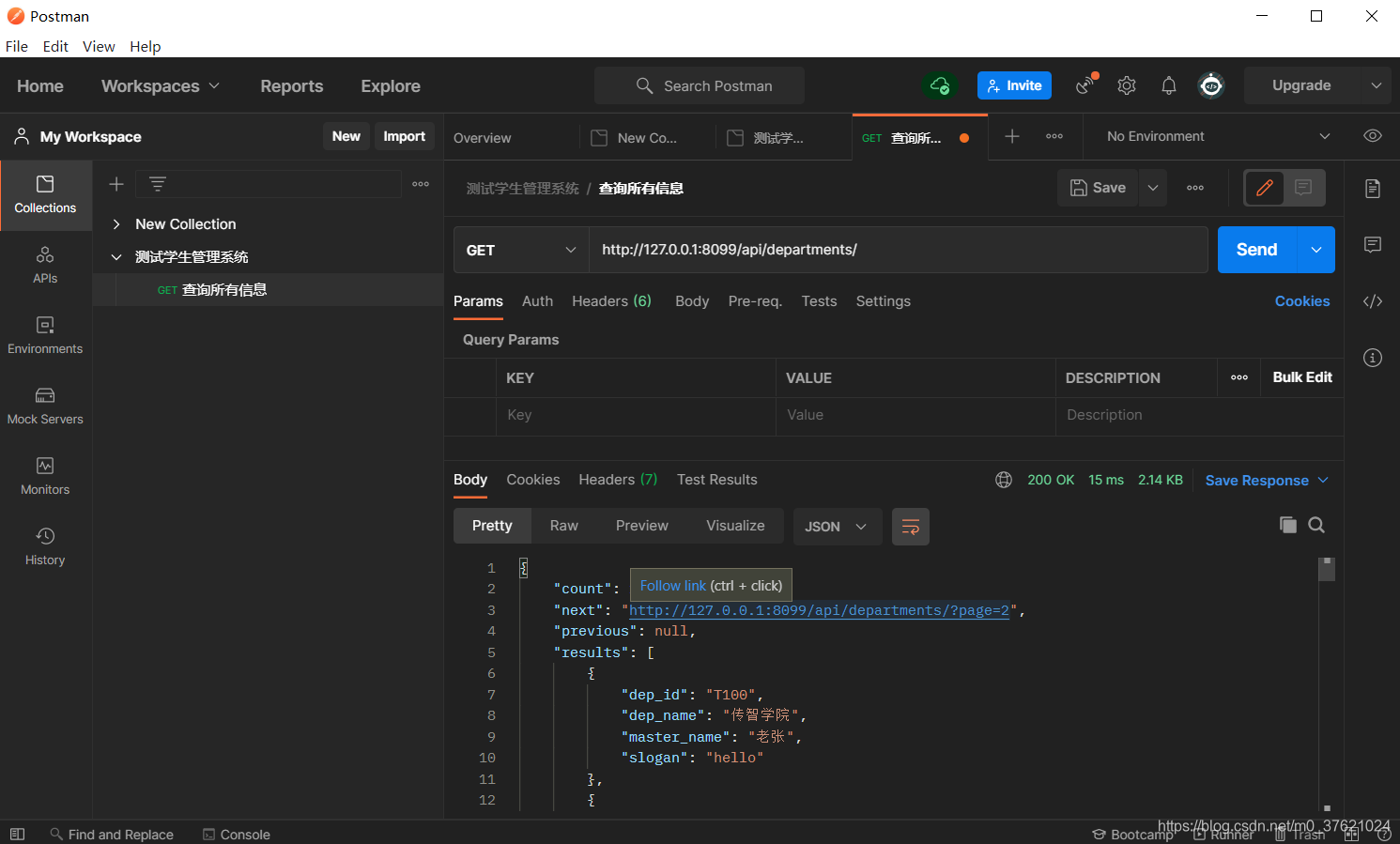The image size is (1400, 844).
Task: Open the Environments sidebar panel
Action: pyautogui.click(x=45, y=336)
